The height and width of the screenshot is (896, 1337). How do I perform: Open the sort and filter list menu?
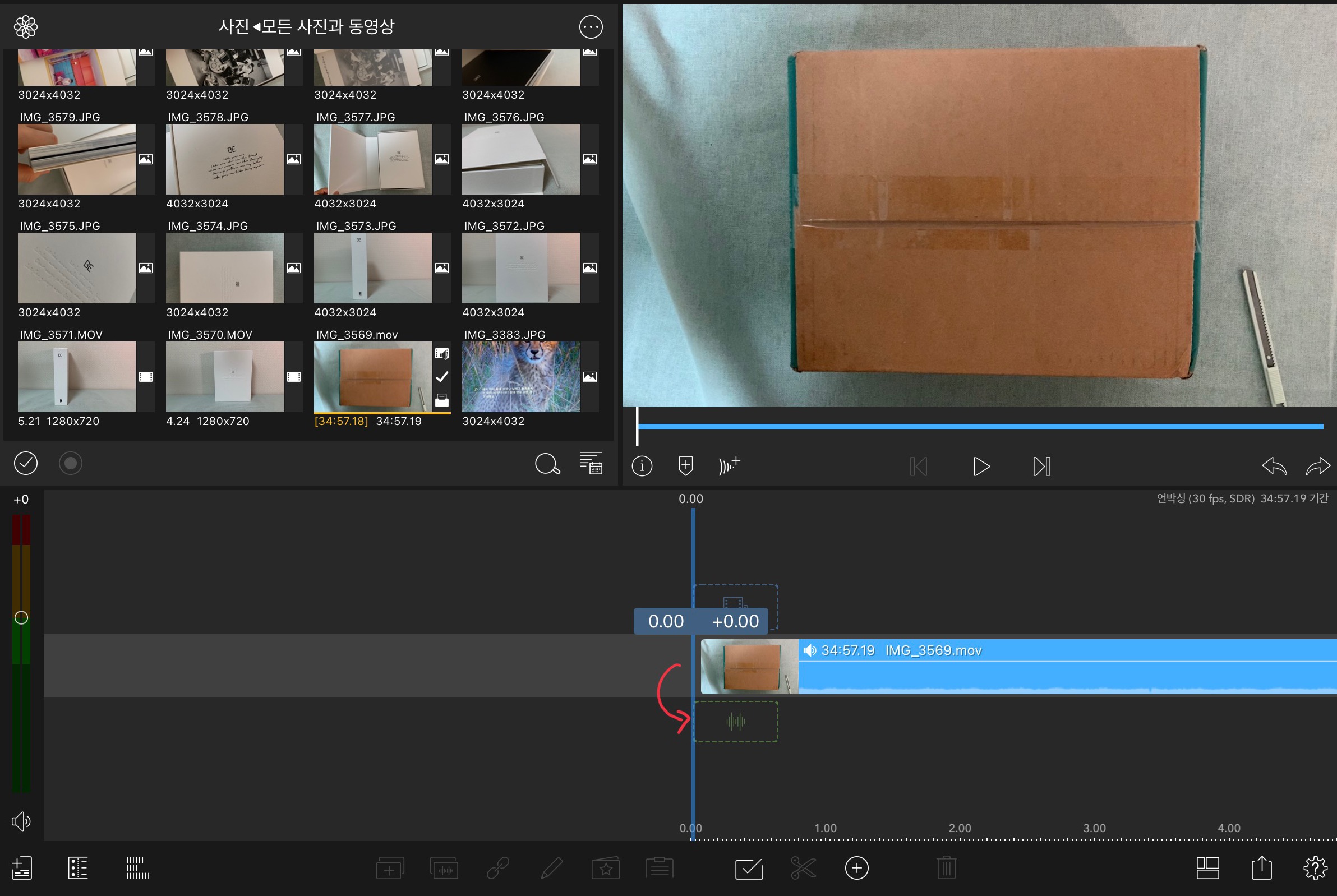tap(591, 464)
